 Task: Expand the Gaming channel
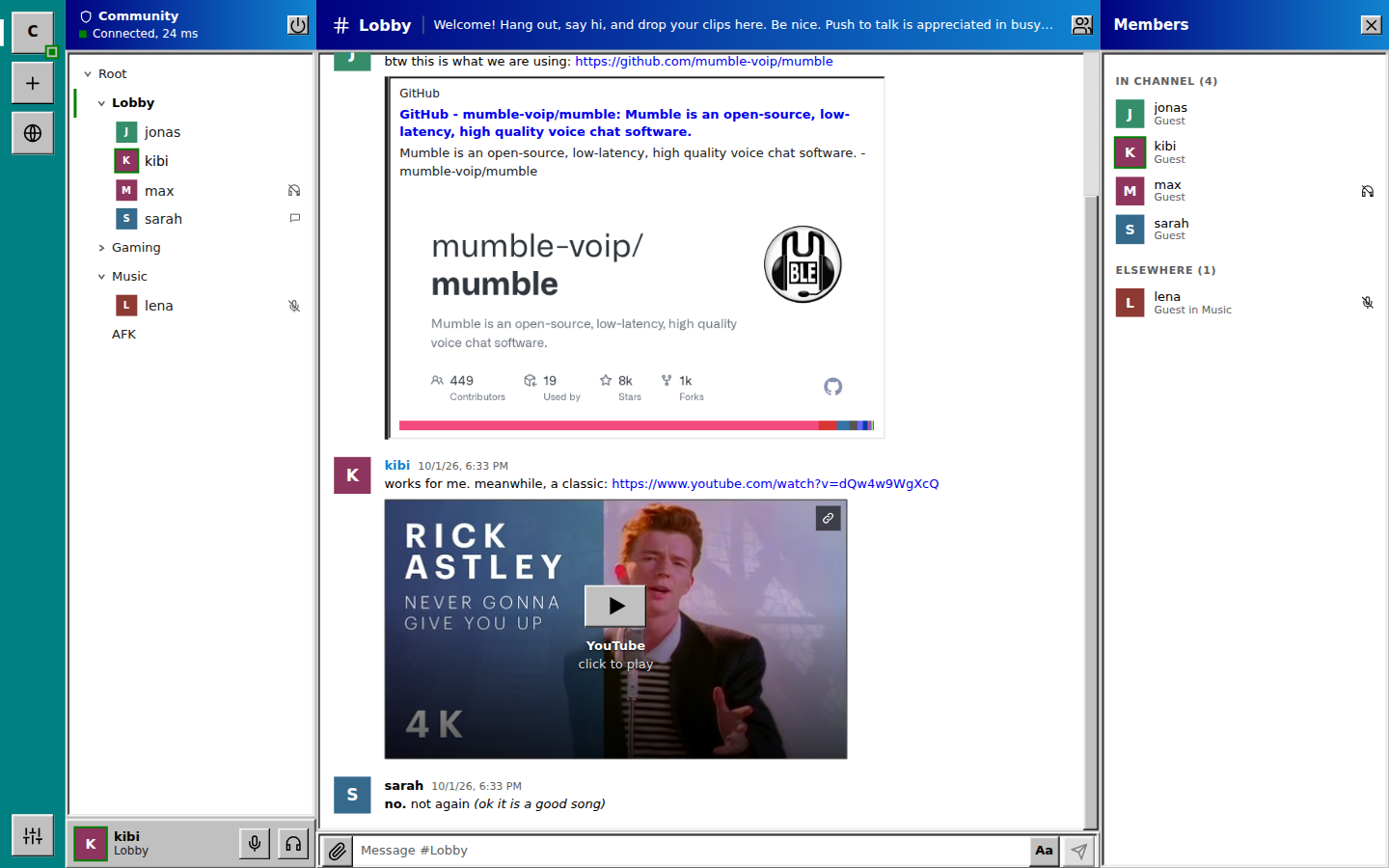tap(101, 248)
